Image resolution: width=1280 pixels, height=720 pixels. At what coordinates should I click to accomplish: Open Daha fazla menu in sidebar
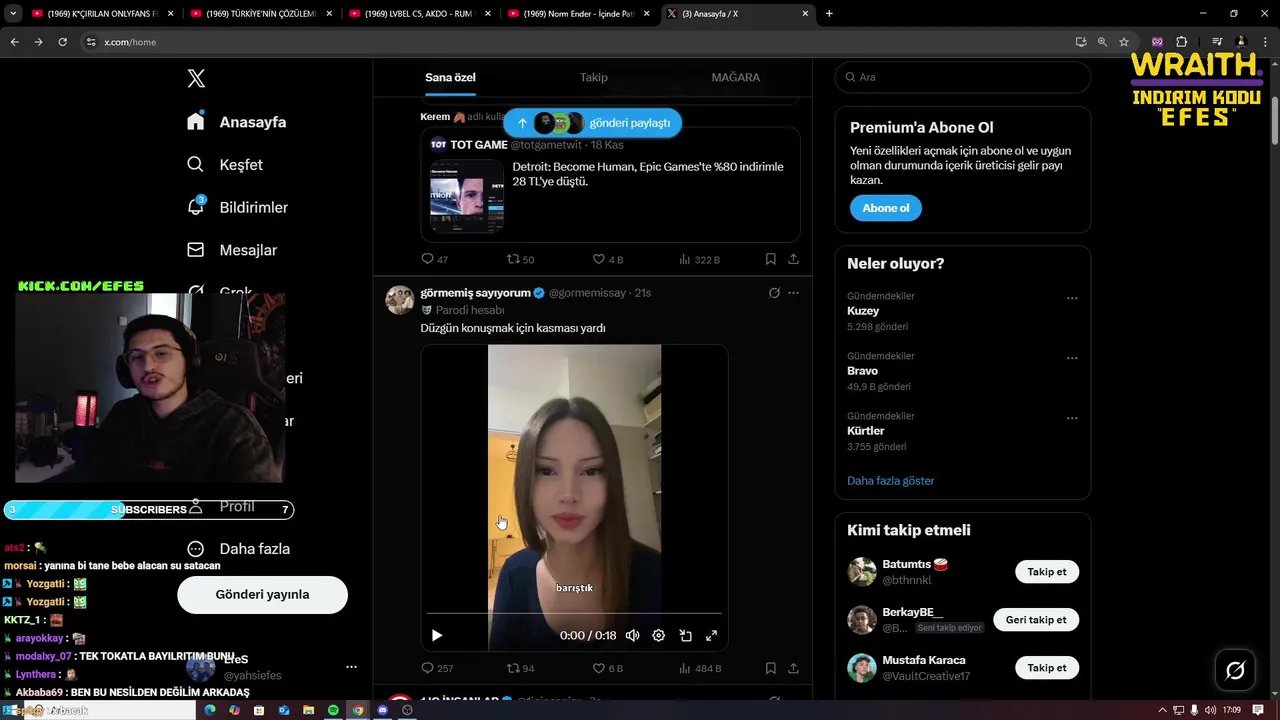click(x=239, y=549)
